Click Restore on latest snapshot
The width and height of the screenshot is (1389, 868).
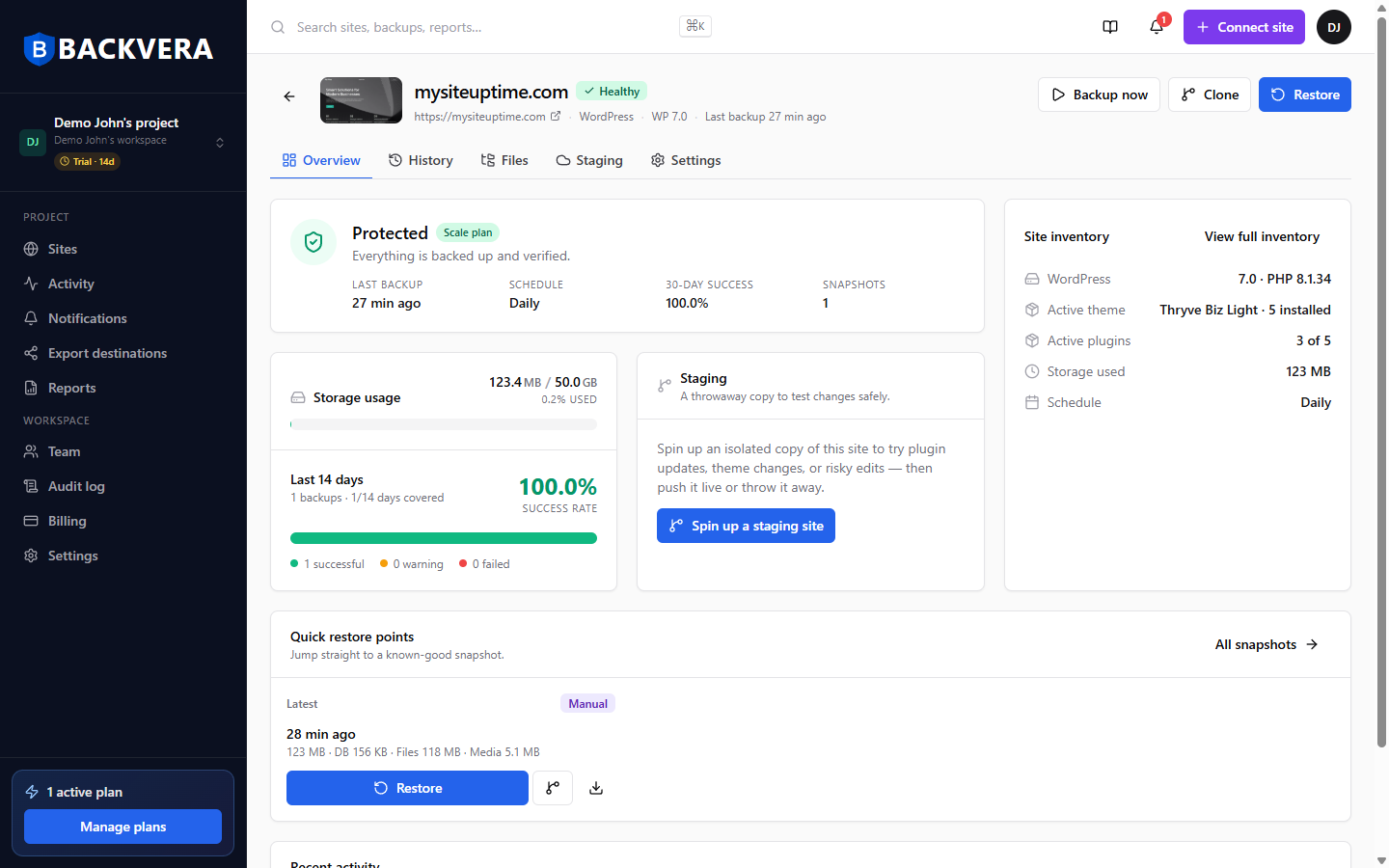click(407, 788)
